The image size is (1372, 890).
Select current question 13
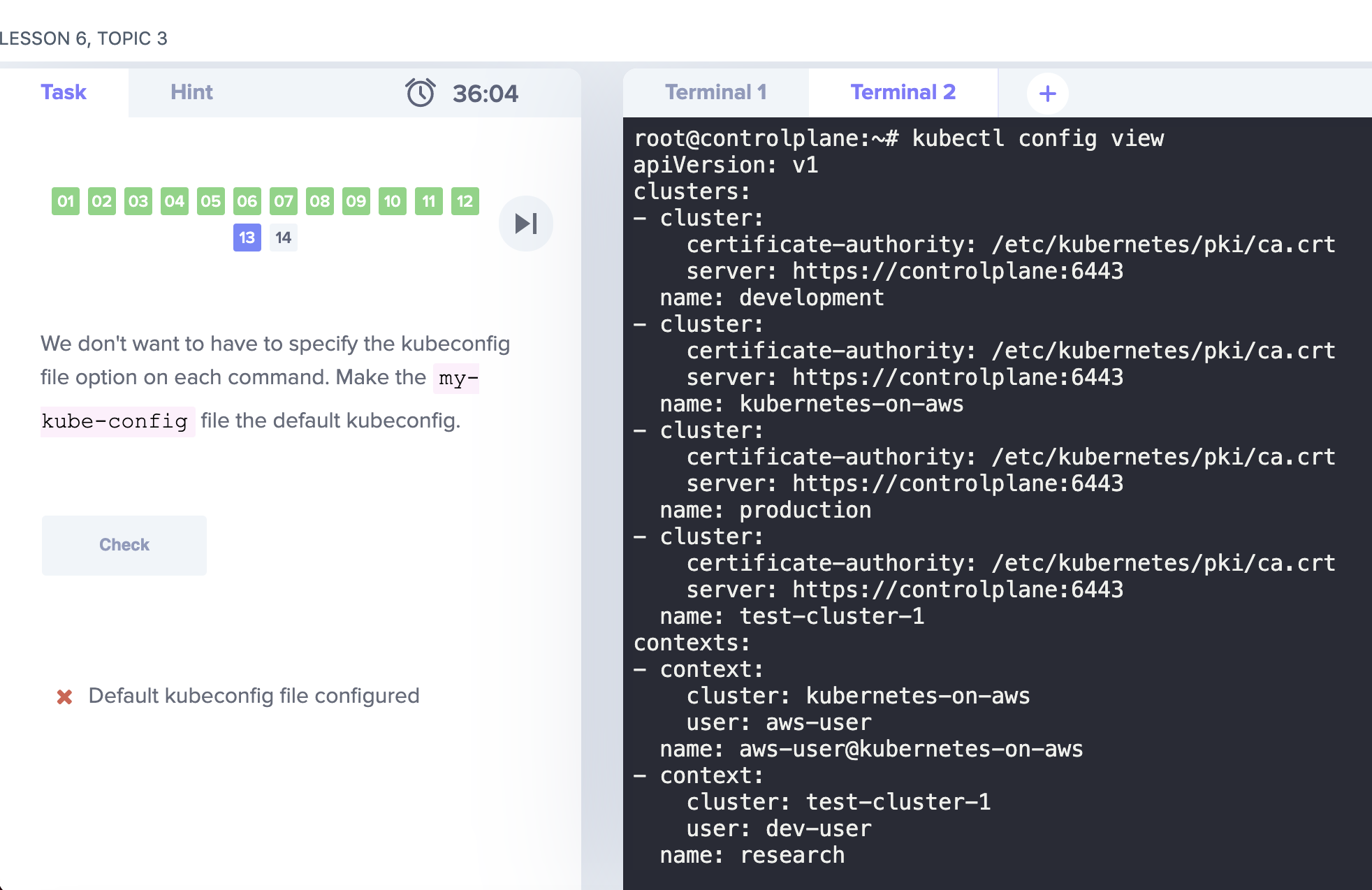click(247, 238)
